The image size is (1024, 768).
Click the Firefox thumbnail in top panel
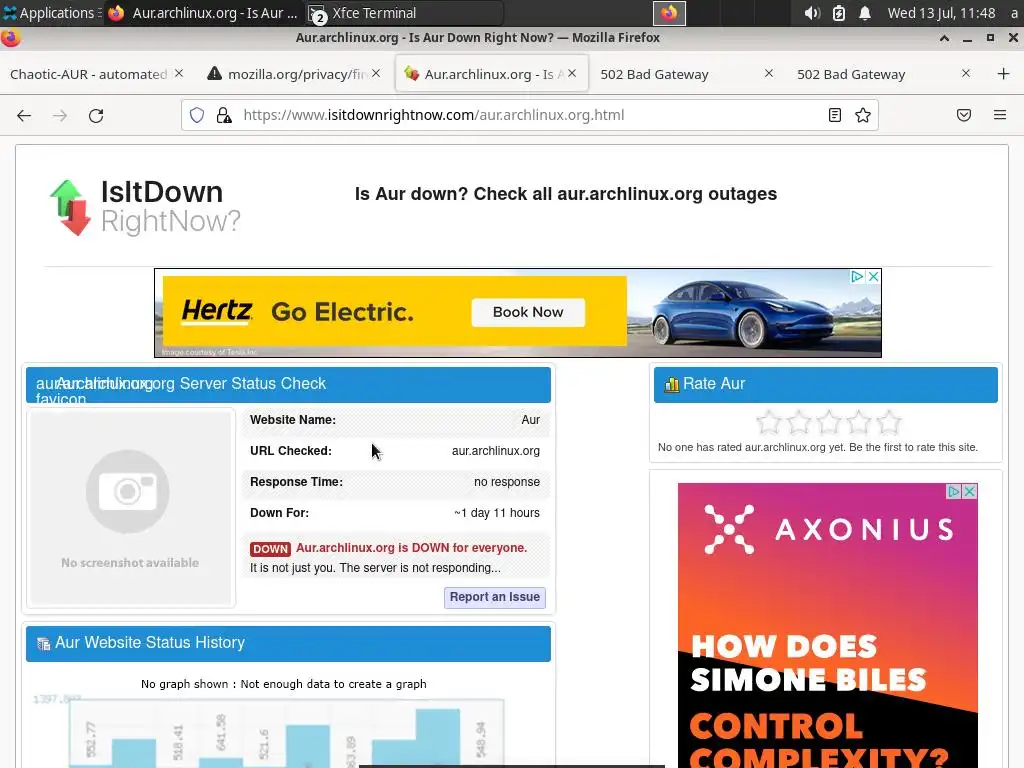(x=669, y=13)
